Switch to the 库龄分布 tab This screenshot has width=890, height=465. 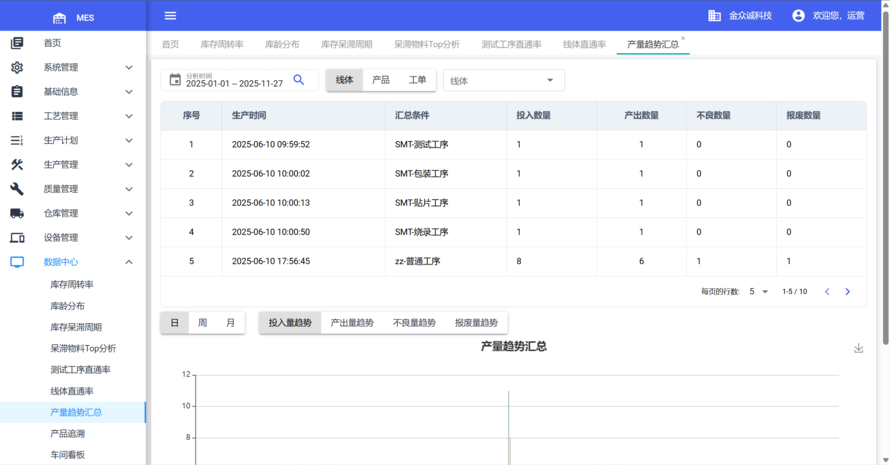[x=282, y=45]
